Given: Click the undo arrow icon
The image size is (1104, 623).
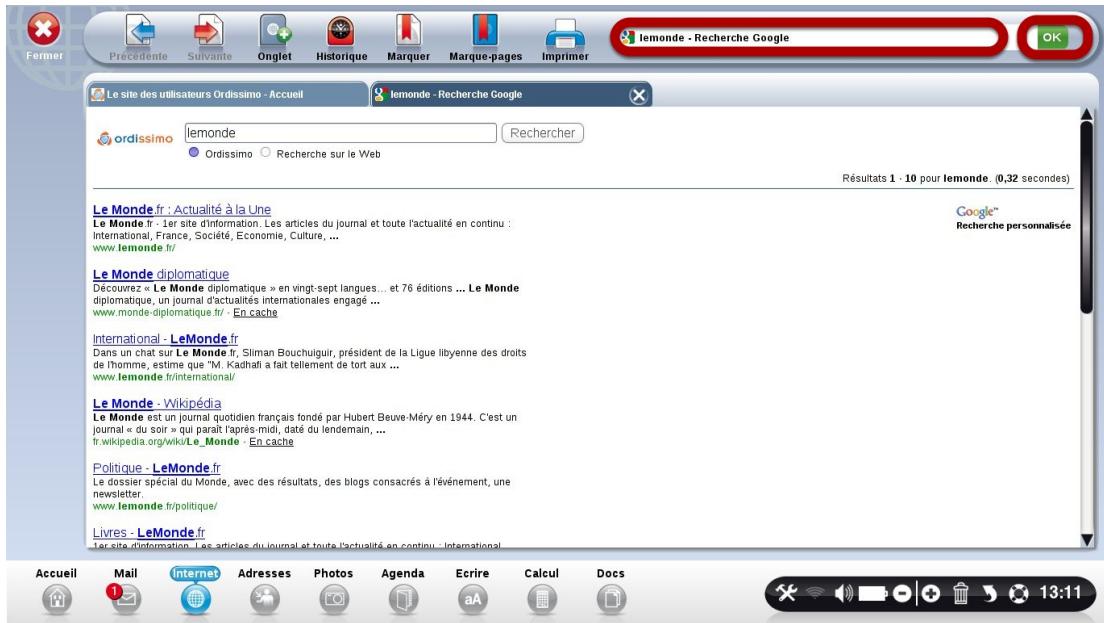Looking at the screenshot, I should coord(989,594).
